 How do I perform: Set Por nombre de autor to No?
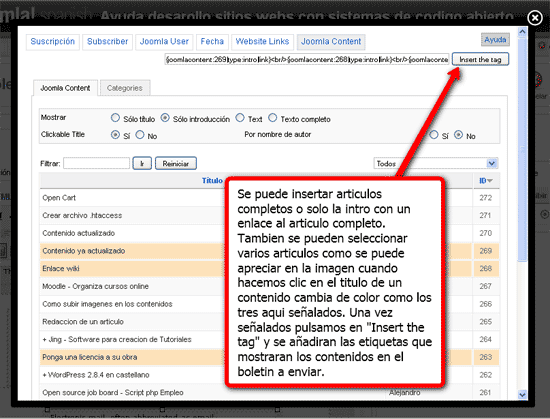(x=458, y=135)
